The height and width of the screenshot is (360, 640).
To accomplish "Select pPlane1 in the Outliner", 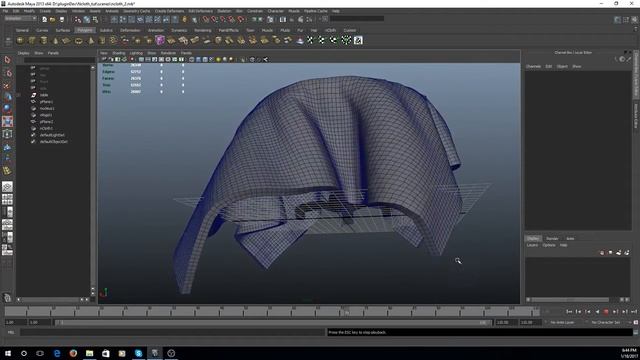I will 46,102.
